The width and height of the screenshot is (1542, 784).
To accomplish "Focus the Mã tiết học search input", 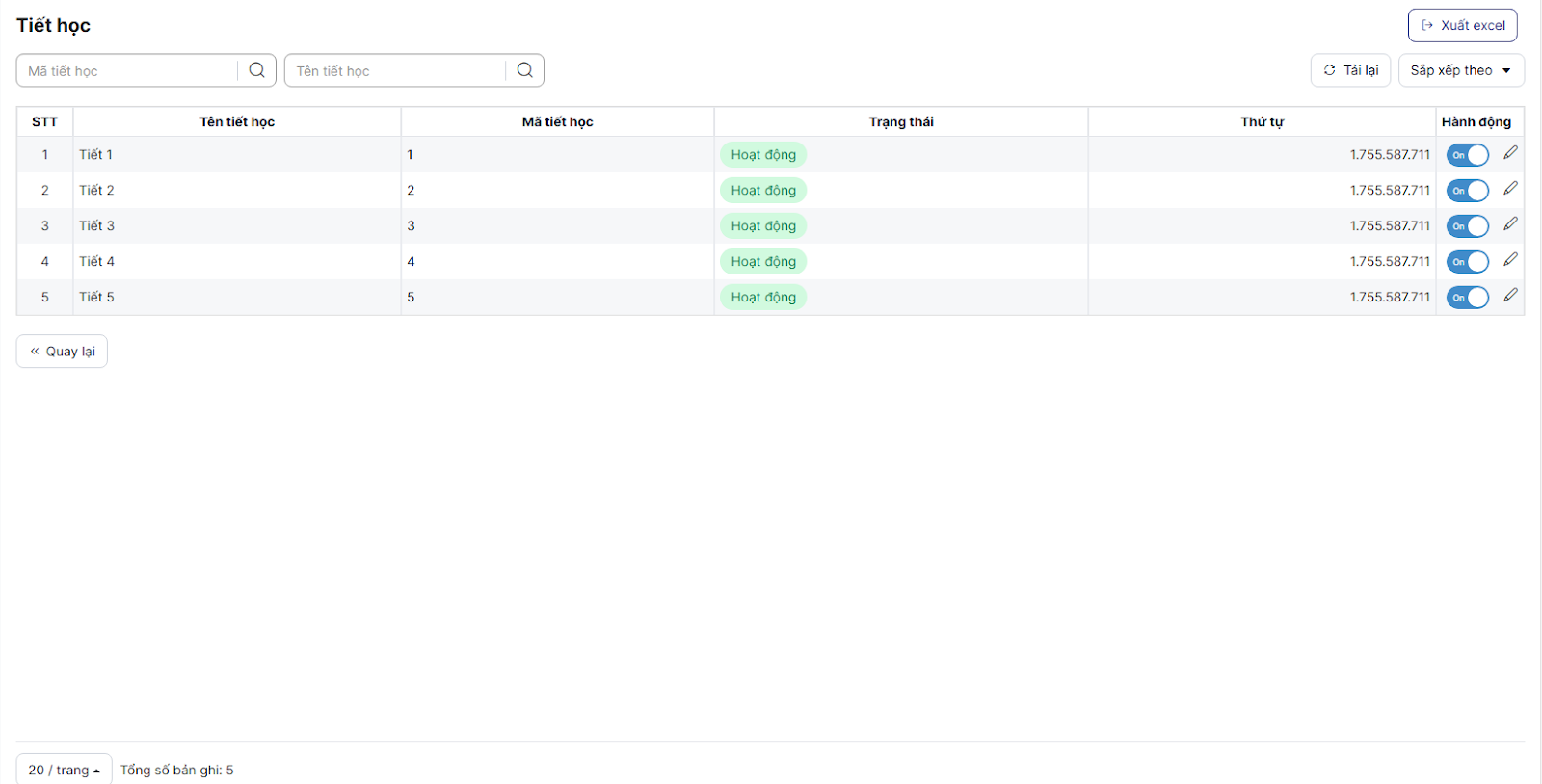I will coord(127,70).
